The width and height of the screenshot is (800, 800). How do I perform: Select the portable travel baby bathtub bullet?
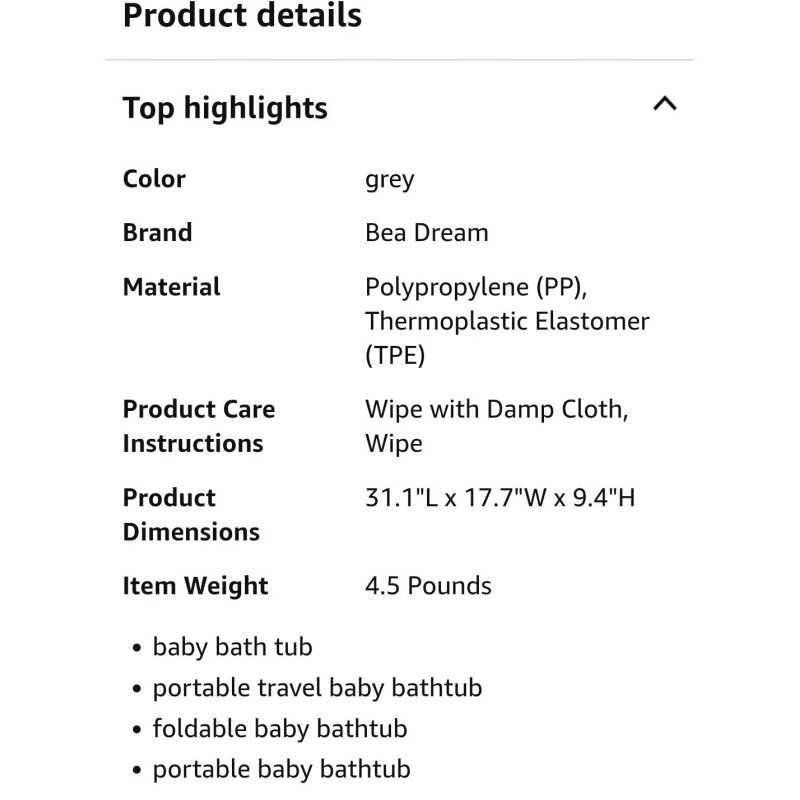point(317,688)
